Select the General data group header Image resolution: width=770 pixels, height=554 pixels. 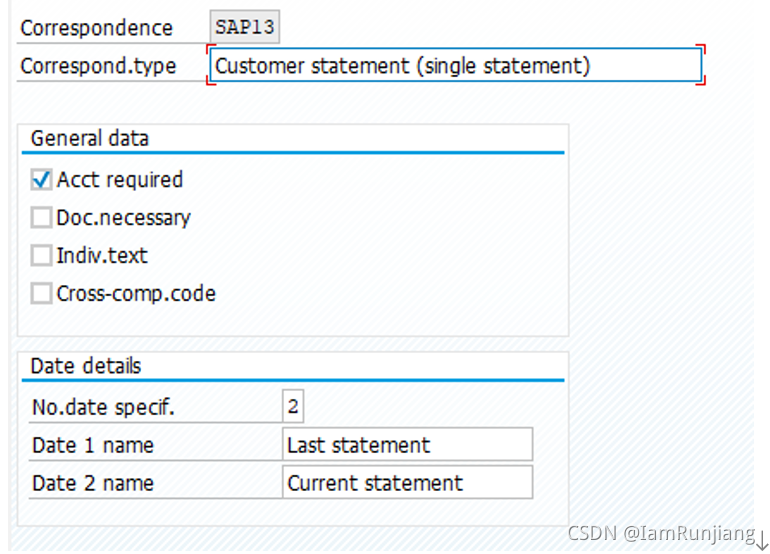click(x=90, y=139)
